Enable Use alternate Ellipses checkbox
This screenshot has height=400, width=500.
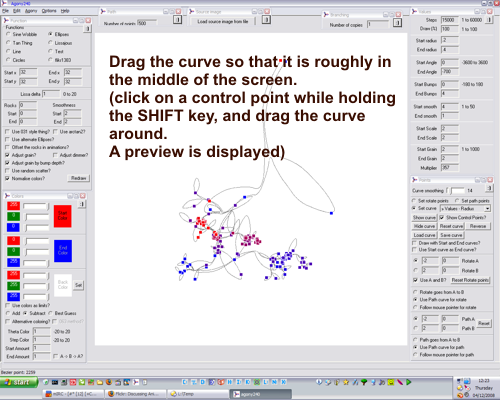7,140
